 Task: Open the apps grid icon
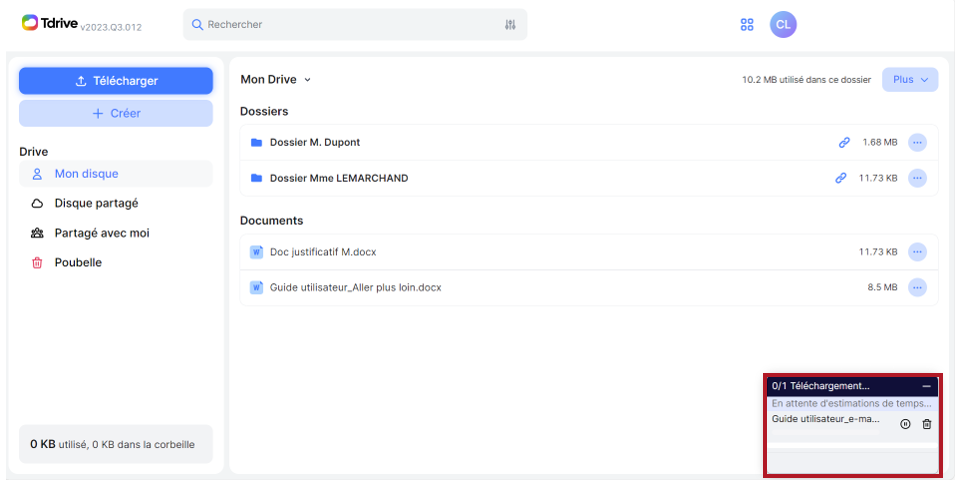tap(747, 25)
